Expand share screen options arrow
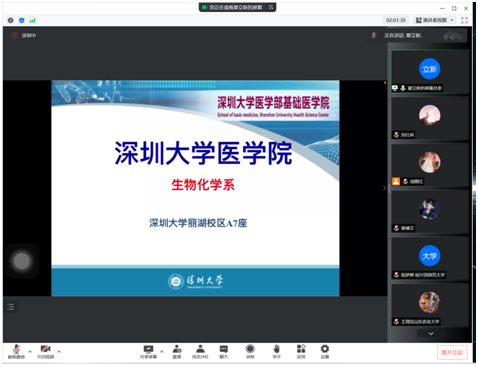Image resolution: width=478 pixels, height=366 pixels. pos(162,351)
